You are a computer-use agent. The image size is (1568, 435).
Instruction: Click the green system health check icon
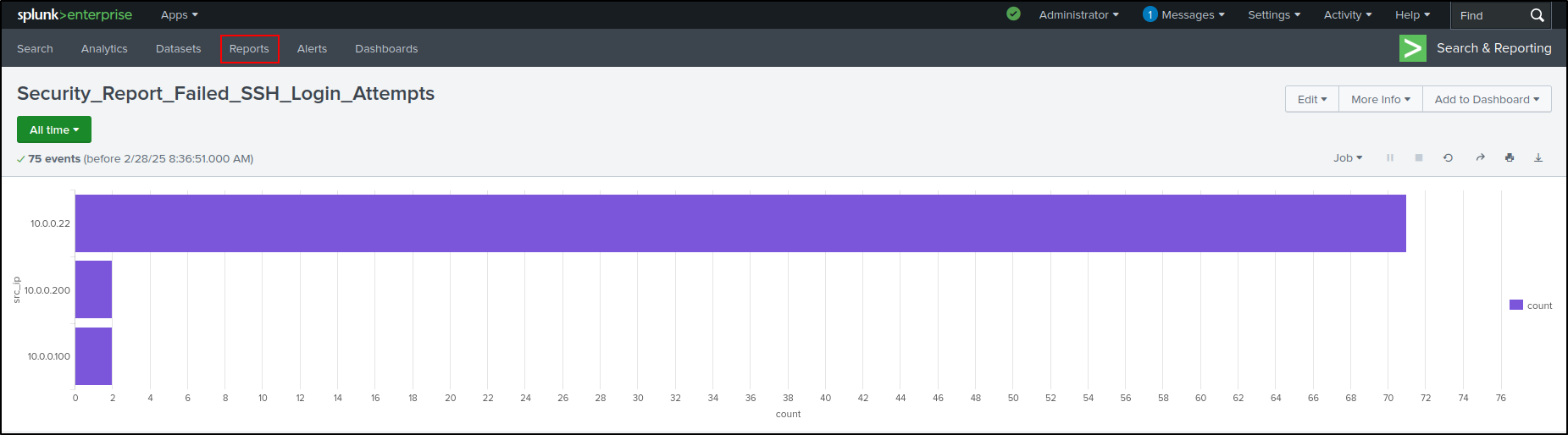click(x=1013, y=14)
